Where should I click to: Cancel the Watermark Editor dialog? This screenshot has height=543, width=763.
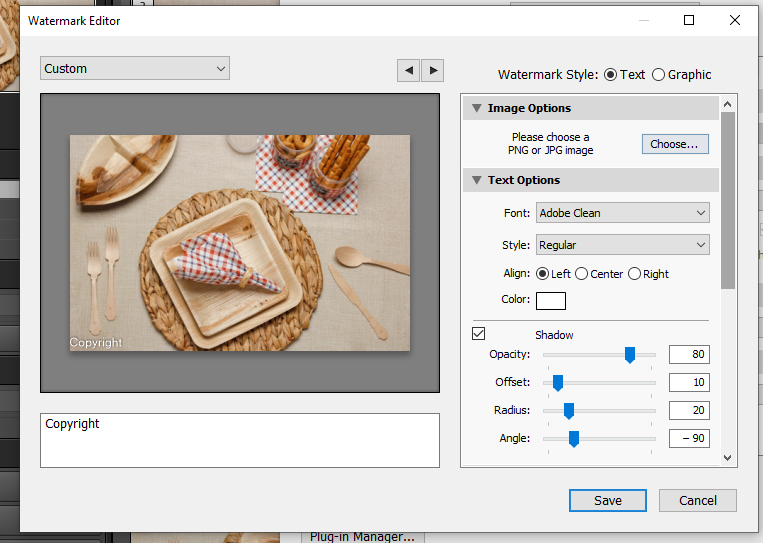tap(698, 501)
